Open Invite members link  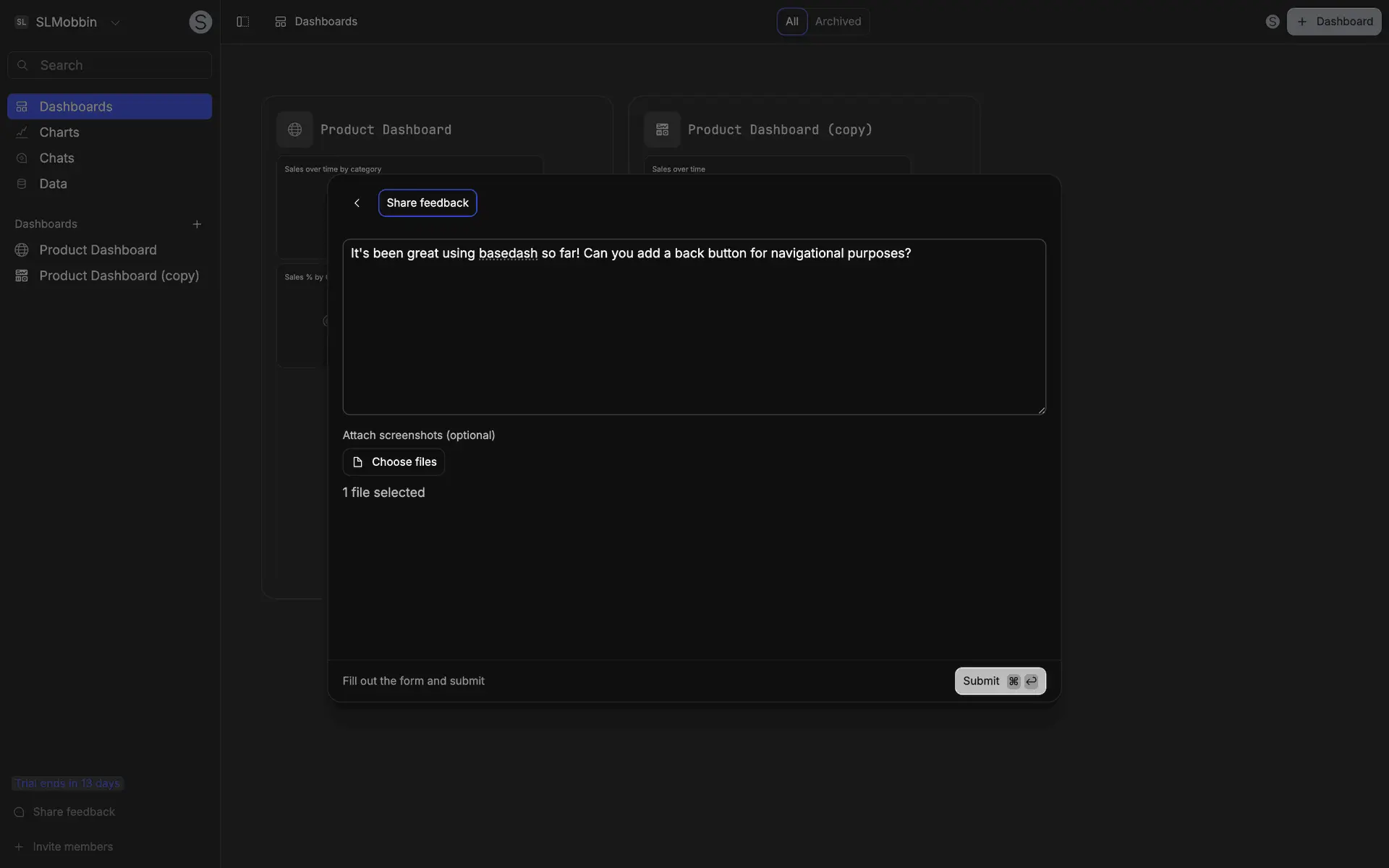pyautogui.click(x=72, y=847)
